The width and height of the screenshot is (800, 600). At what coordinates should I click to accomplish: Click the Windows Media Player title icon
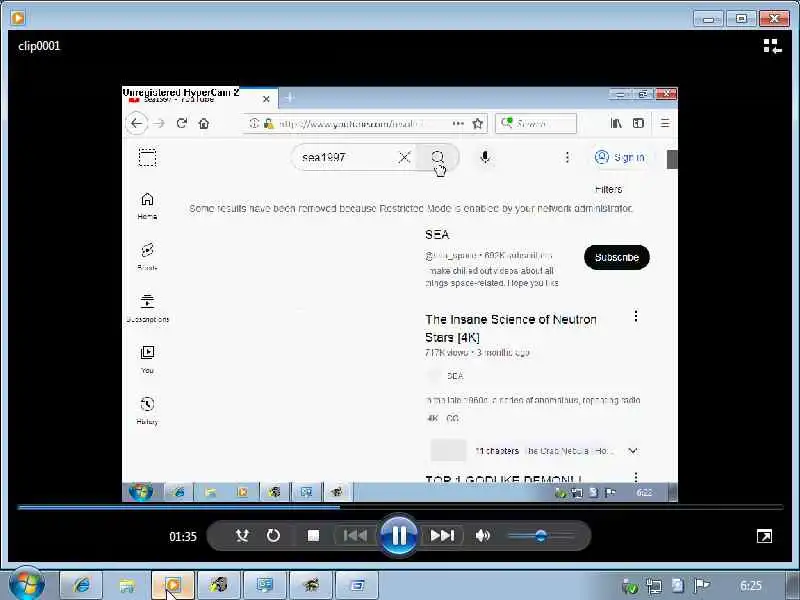18,18
